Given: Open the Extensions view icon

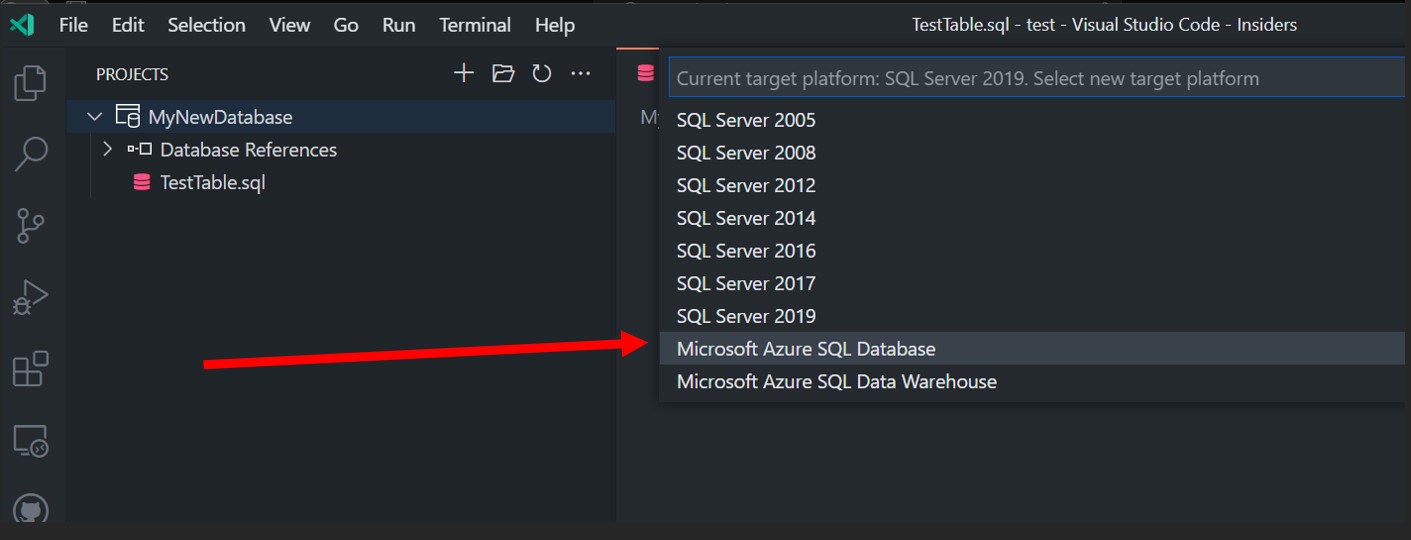Looking at the screenshot, I should point(31,369).
